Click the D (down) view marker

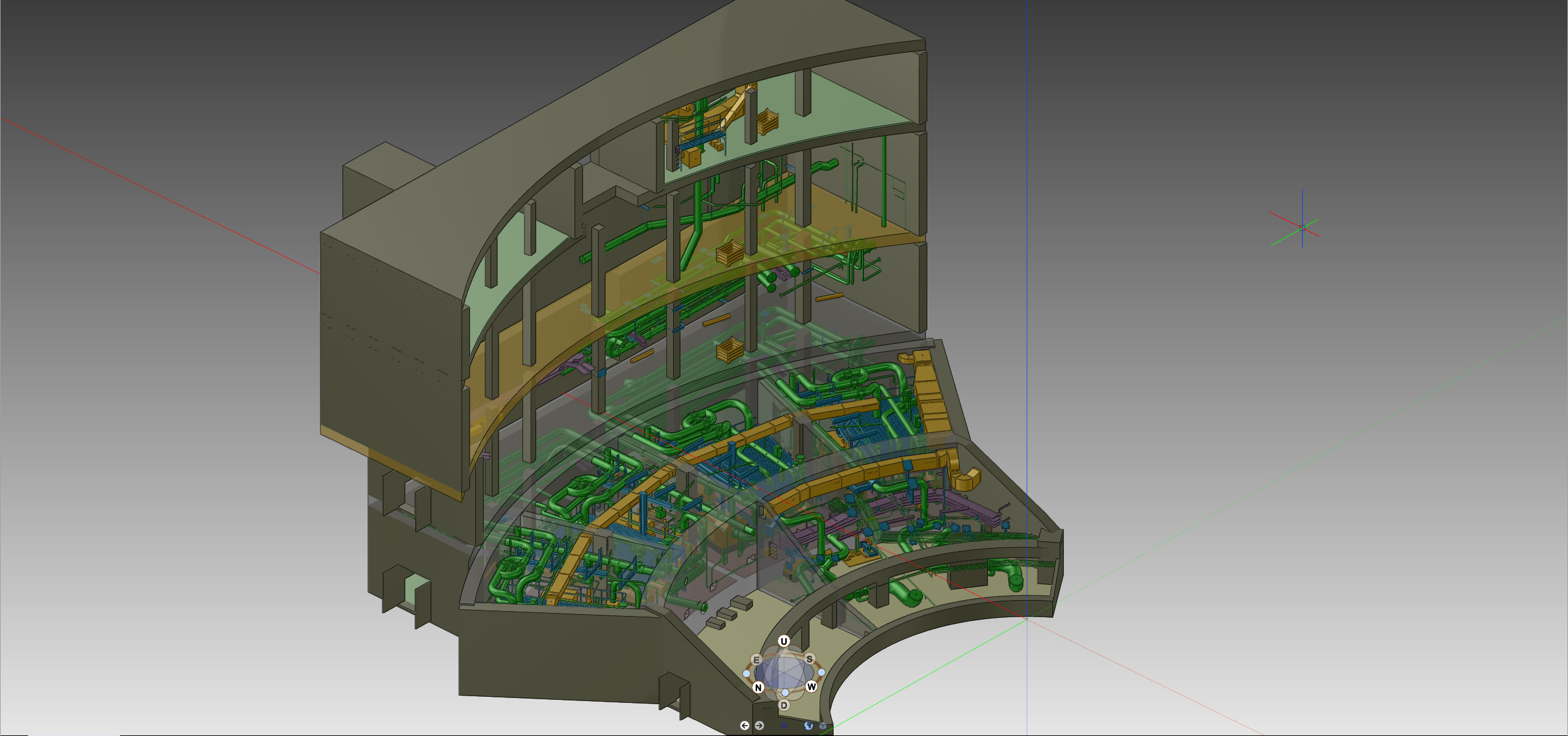click(783, 705)
